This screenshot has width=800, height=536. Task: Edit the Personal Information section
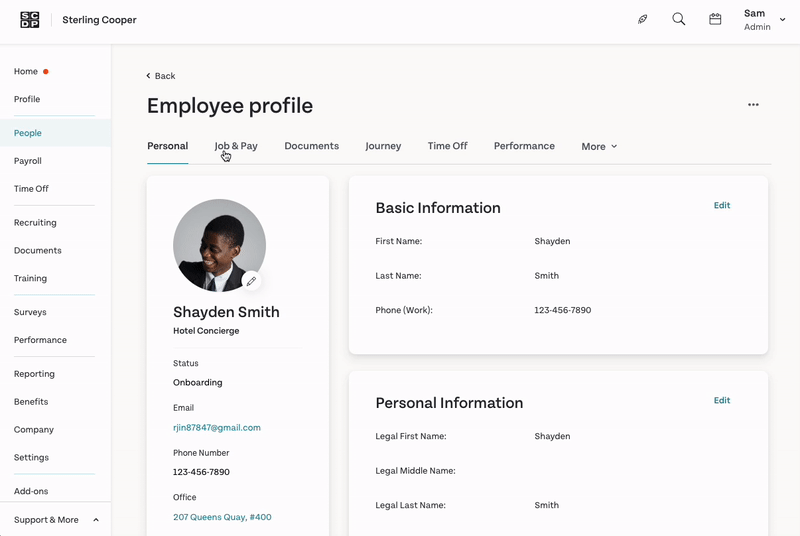click(x=722, y=401)
